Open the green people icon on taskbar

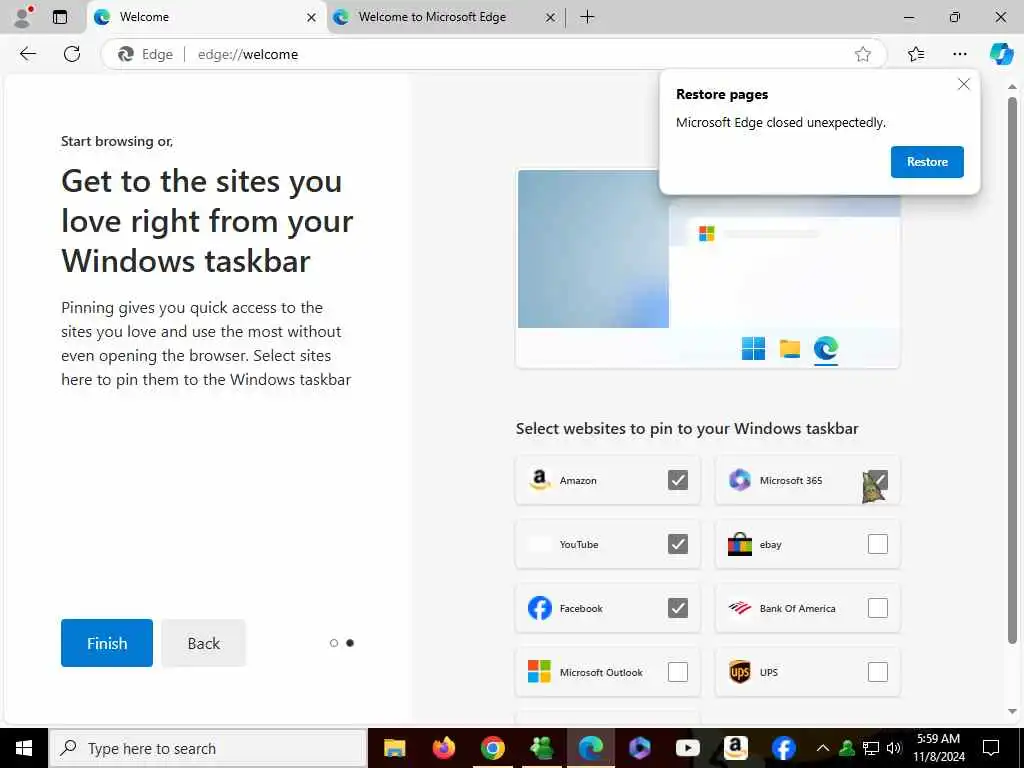click(x=541, y=748)
